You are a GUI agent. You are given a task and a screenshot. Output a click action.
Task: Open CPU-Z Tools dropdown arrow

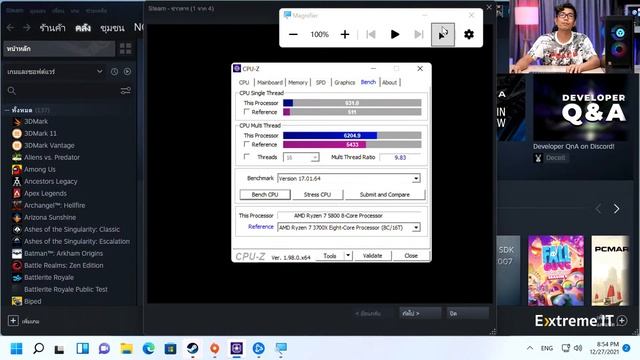(348, 256)
